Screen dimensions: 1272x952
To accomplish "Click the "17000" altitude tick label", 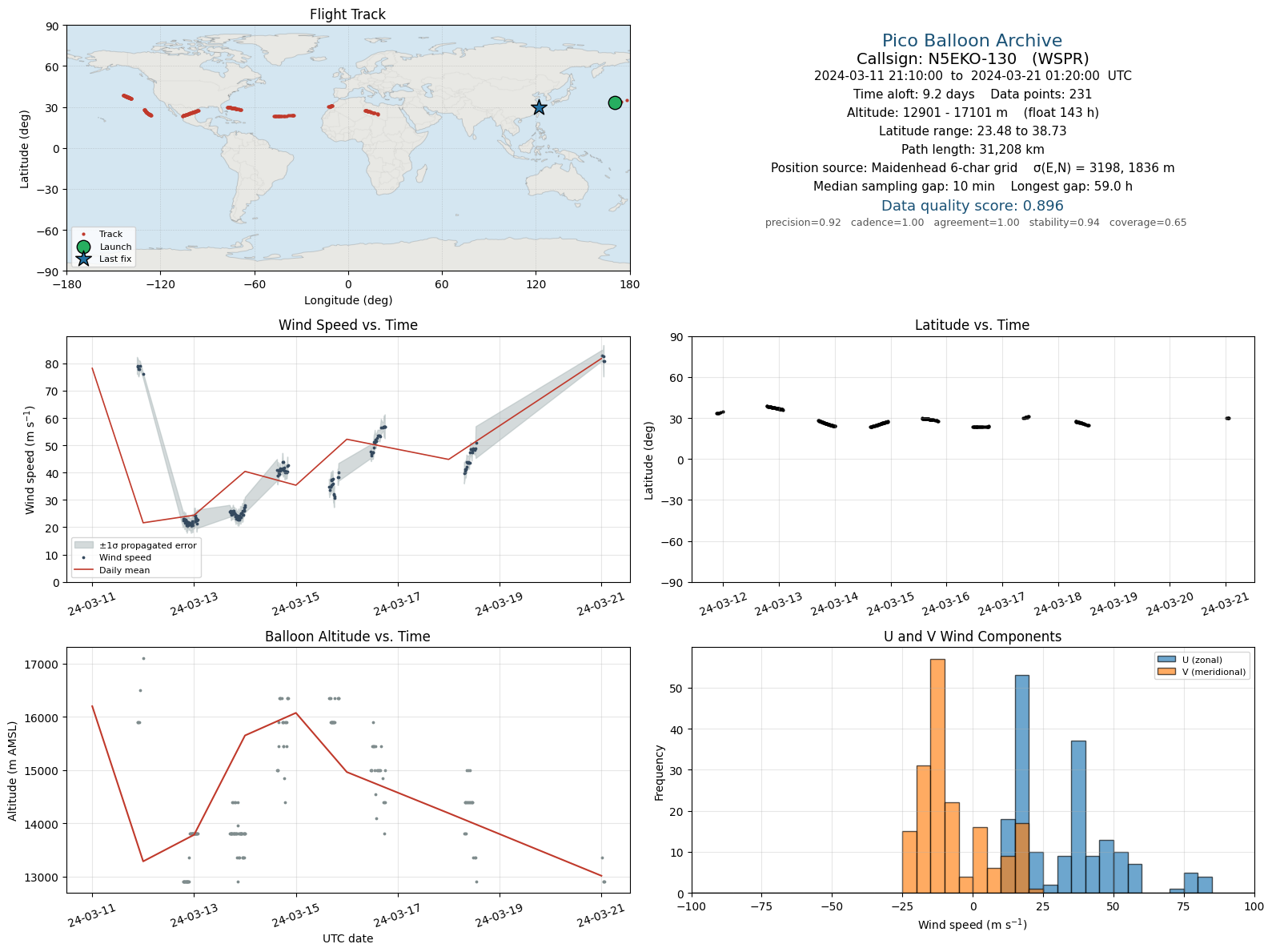I will (42, 665).
